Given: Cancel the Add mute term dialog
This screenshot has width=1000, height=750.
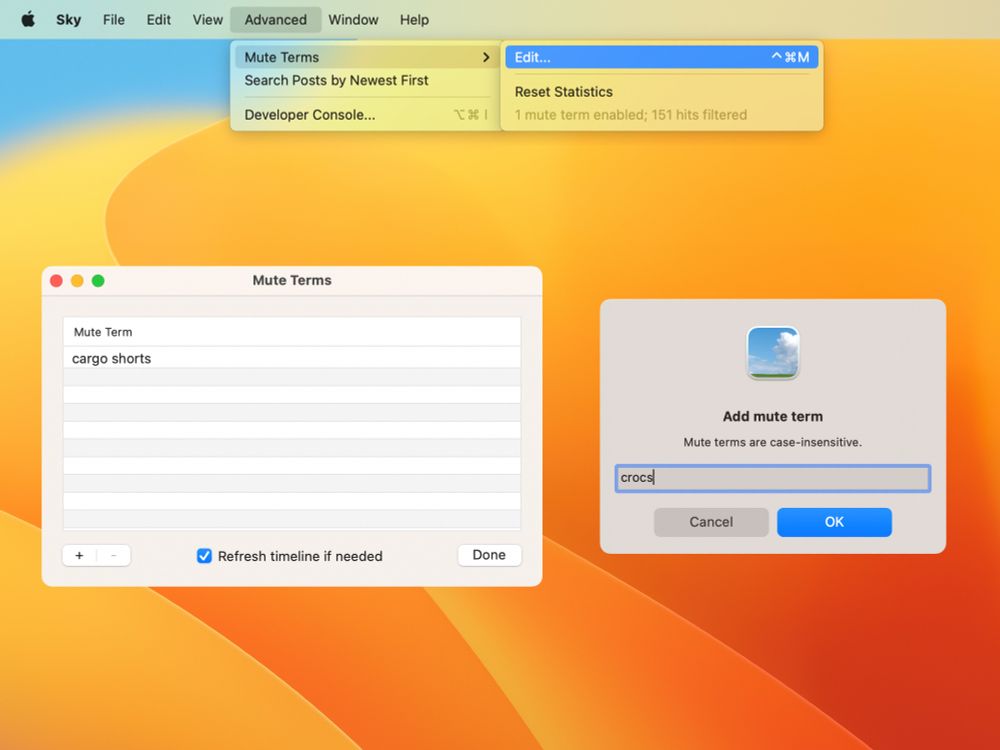Looking at the screenshot, I should click(710, 522).
